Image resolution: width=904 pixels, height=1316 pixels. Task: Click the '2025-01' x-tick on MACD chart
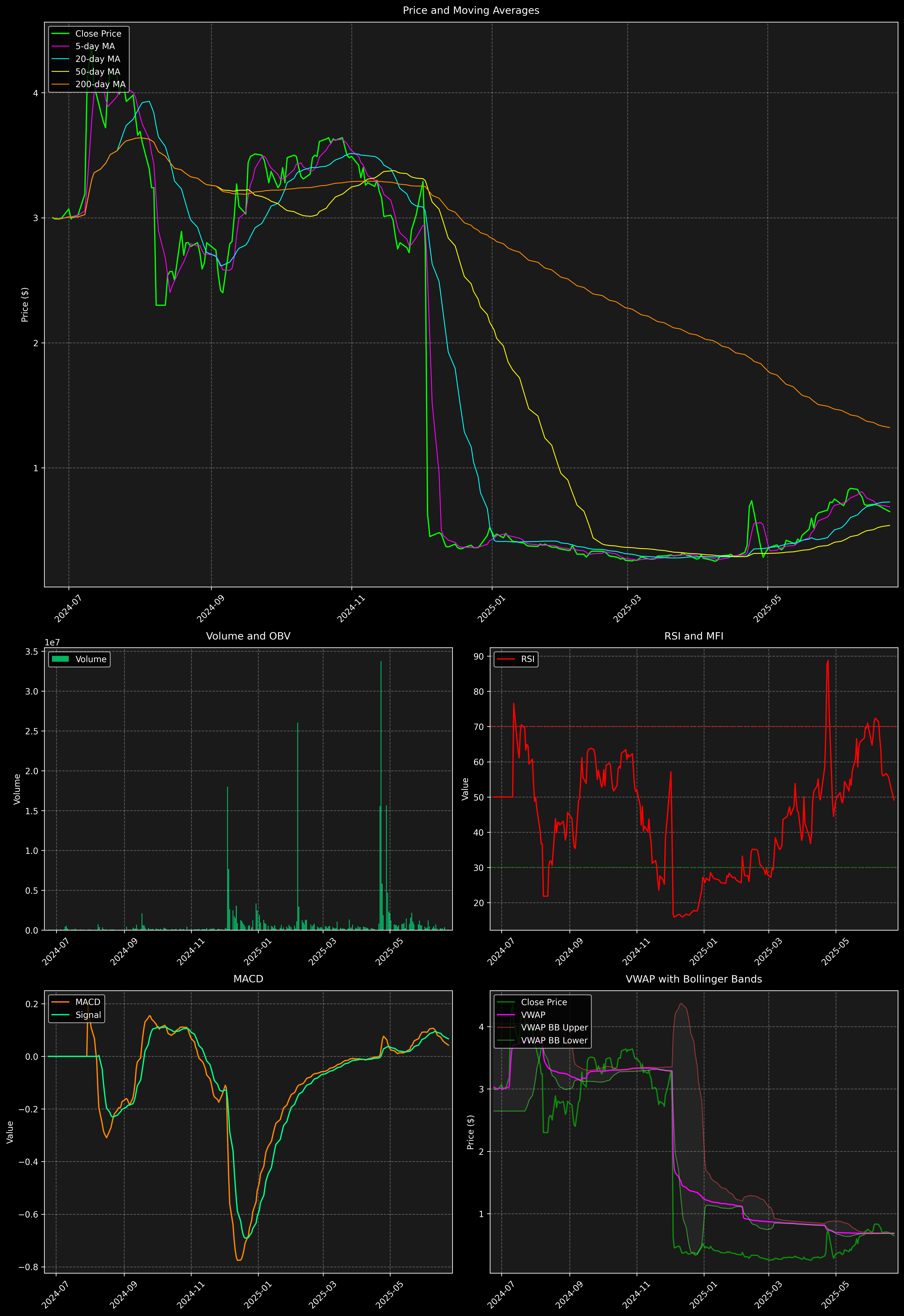tap(258, 1295)
